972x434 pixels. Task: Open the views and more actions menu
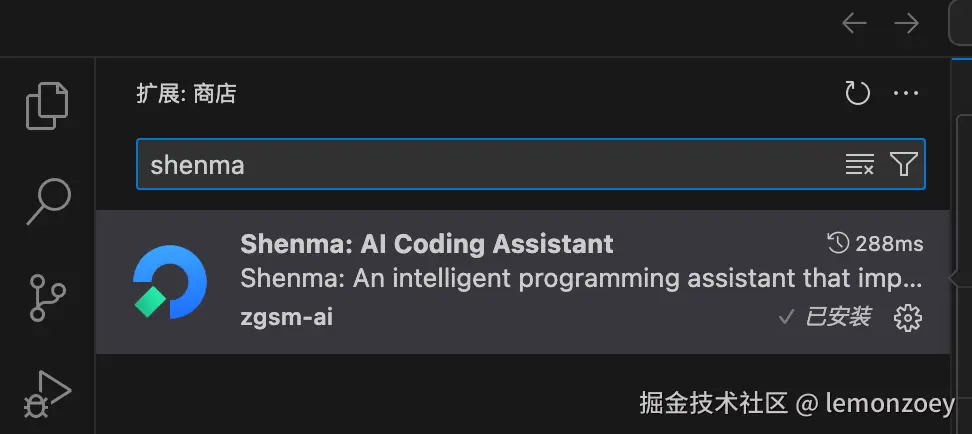point(906,94)
